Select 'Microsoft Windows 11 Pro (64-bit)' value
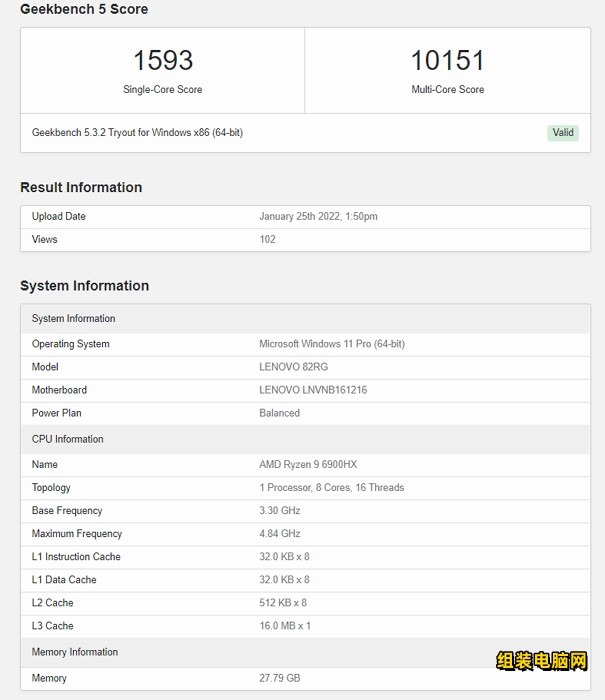605x700 pixels. click(332, 344)
